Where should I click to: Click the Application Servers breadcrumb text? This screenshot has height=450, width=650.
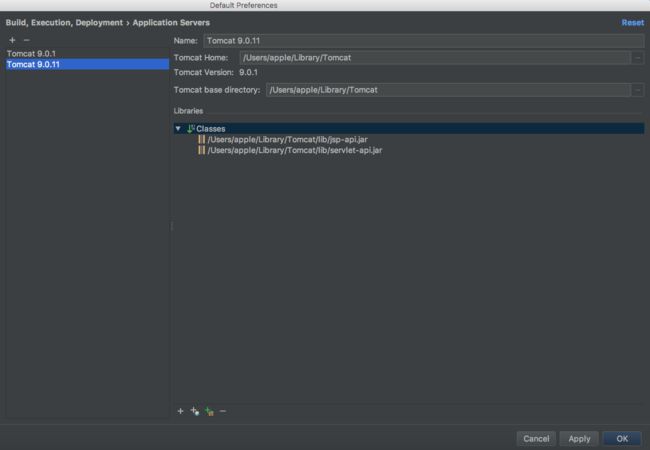pos(171,23)
